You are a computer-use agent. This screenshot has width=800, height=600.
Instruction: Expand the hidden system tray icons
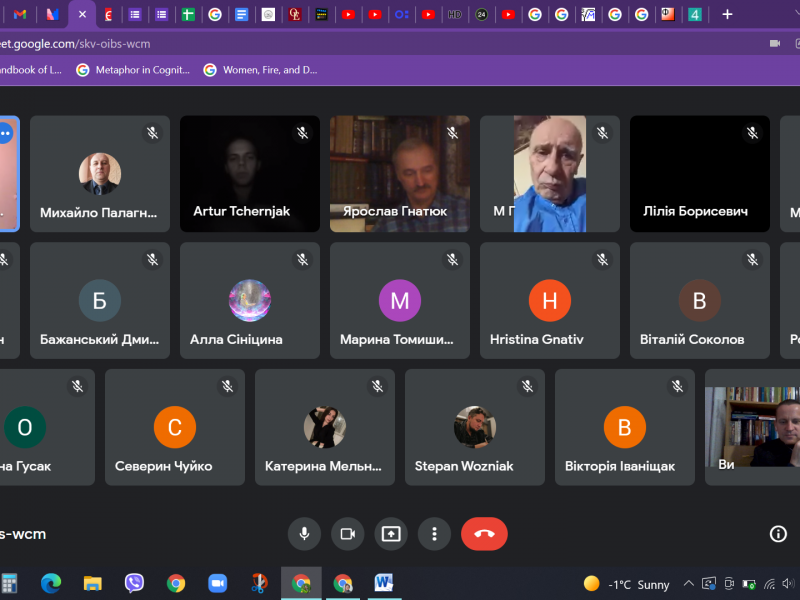click(x=688, y=584)
